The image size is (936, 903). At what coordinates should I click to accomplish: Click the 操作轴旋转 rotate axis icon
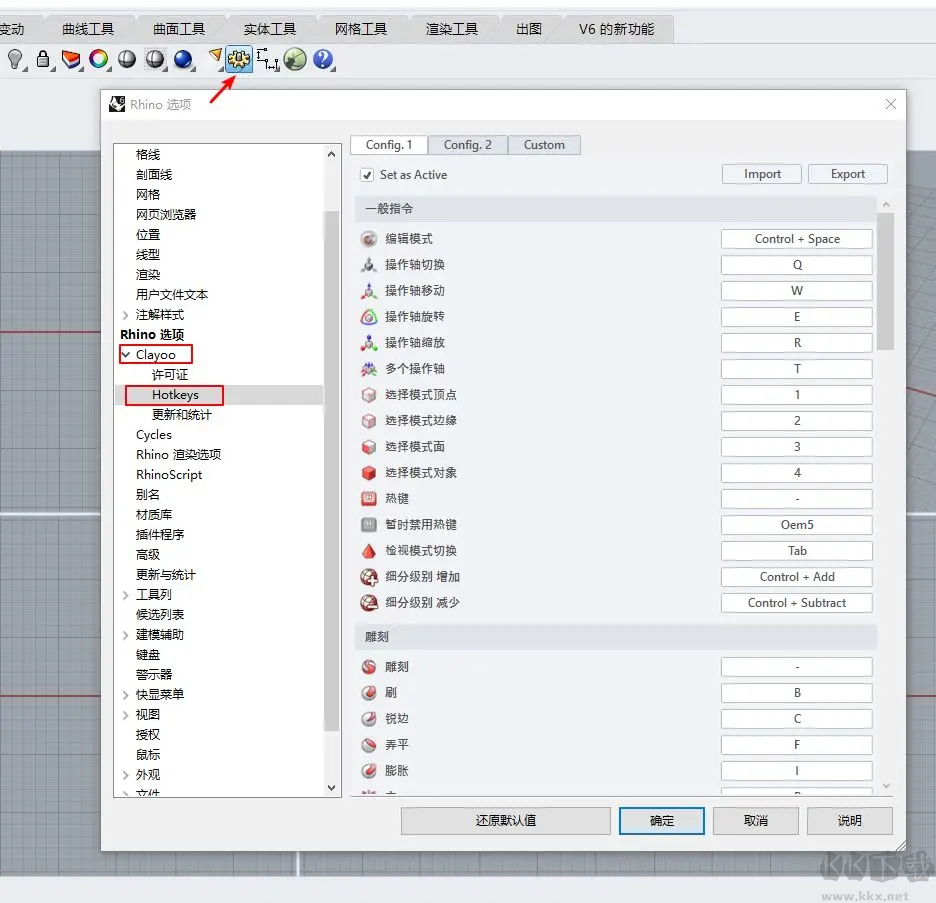(368, 316)
